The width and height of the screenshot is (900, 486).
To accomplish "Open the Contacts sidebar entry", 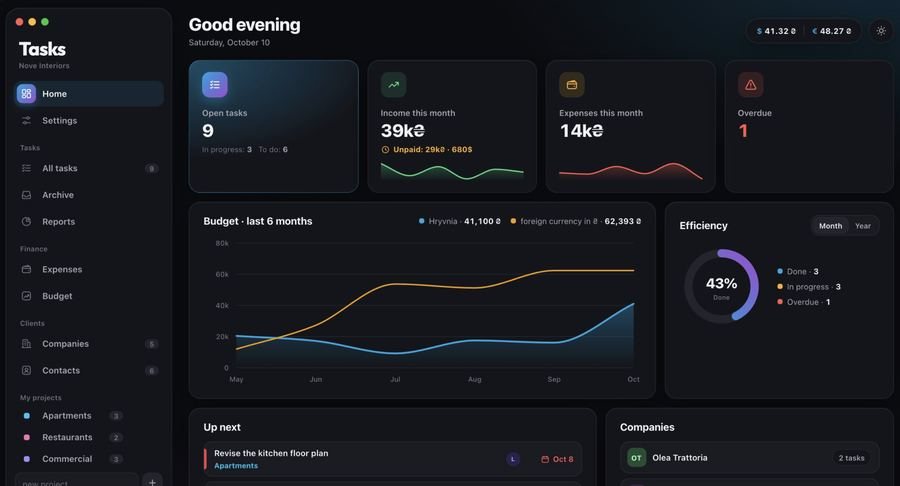I will pos(89,371).
